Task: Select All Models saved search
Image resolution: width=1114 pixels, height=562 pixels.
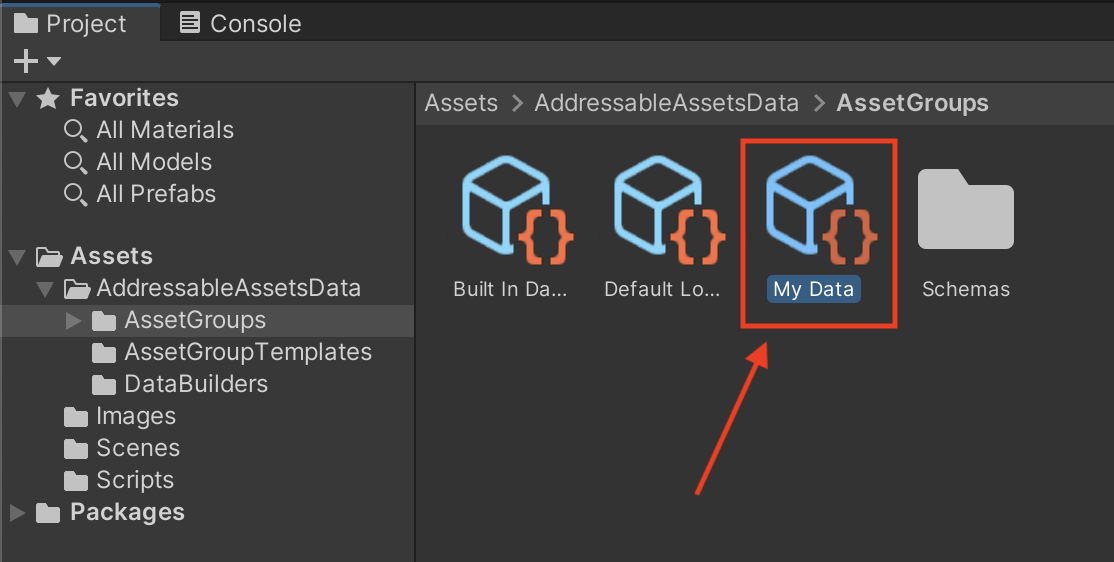Action: tap(154, 162)
